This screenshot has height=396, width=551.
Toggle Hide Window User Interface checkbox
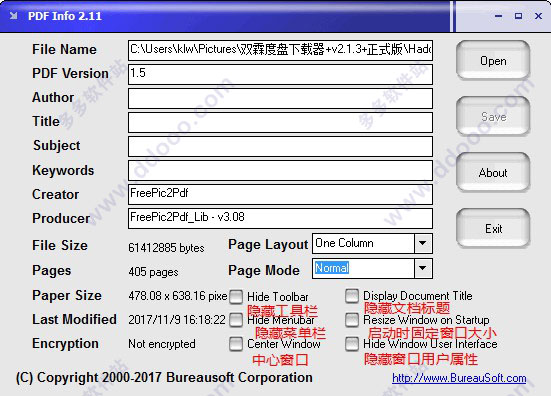coord(352,344)
